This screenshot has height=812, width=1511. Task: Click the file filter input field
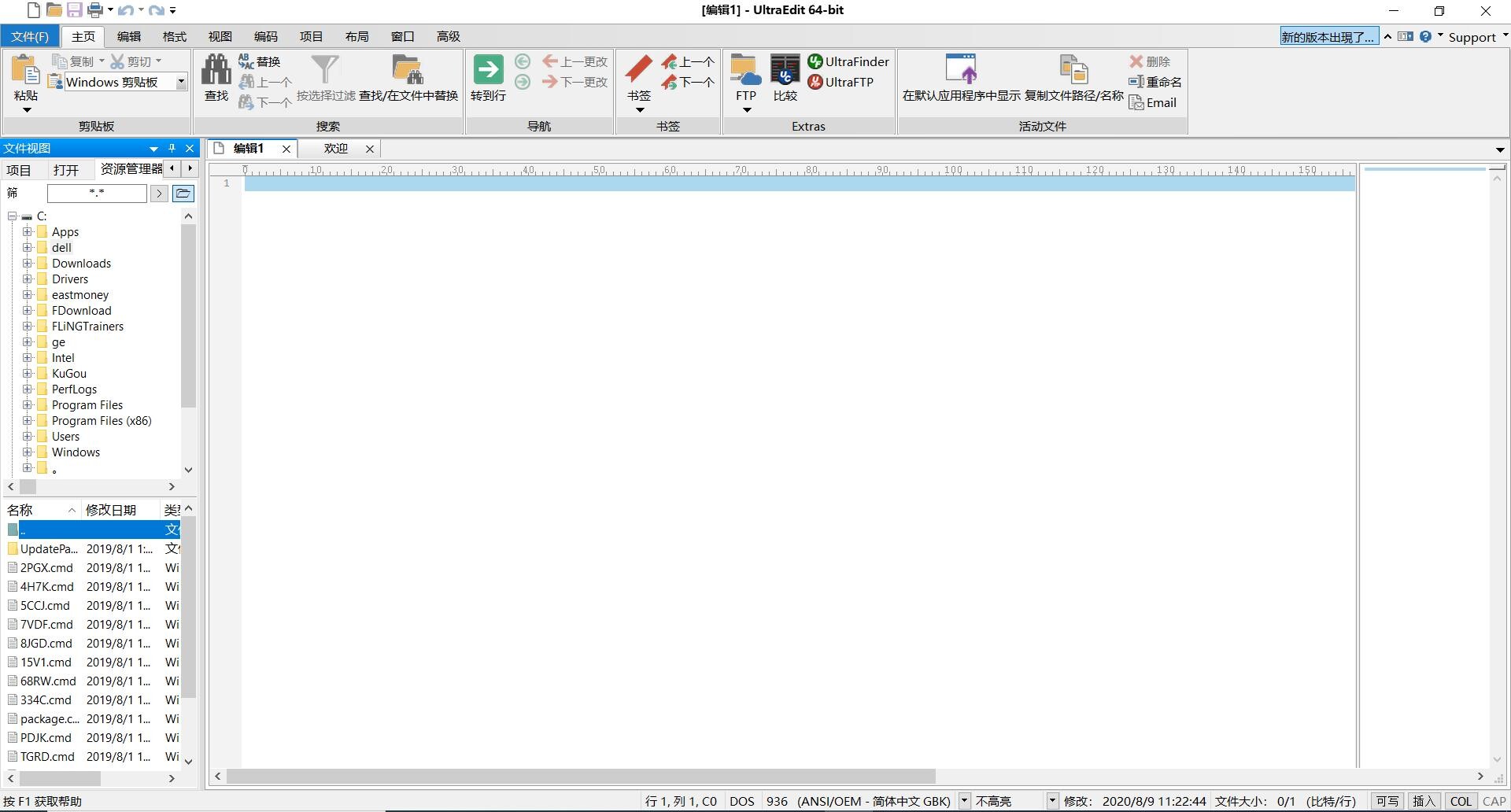click(97, 194)
